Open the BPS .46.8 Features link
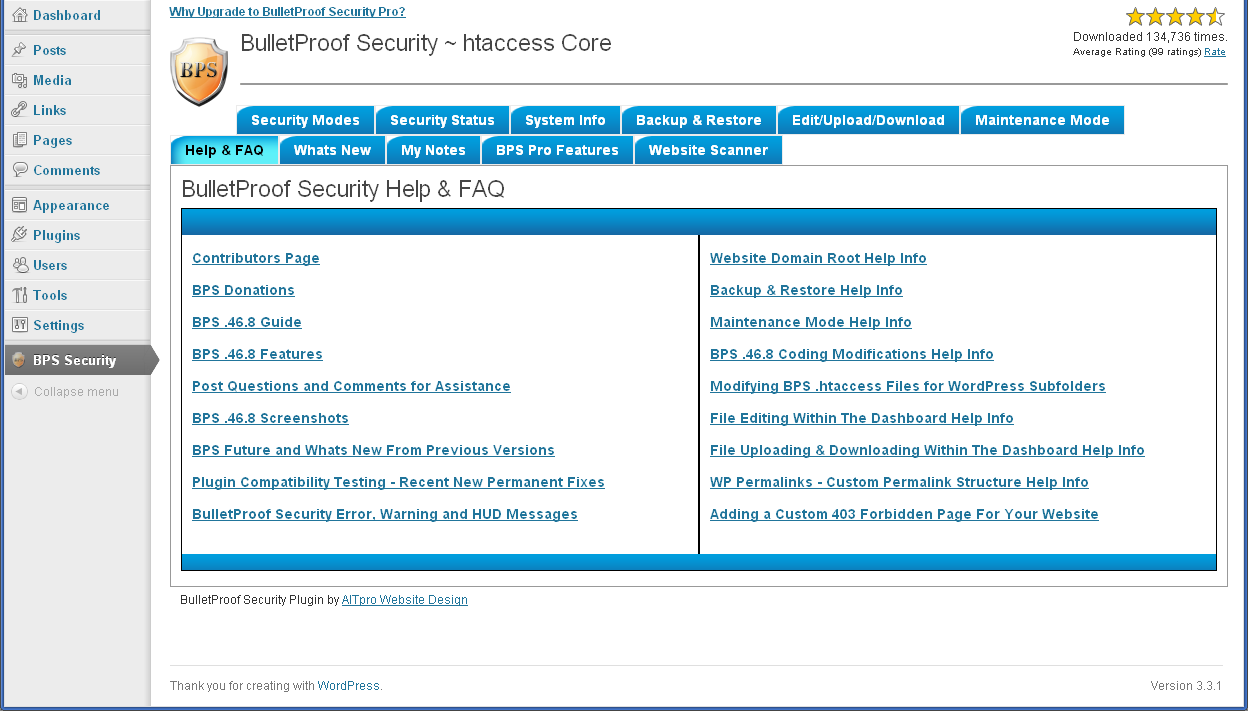1248x711 pixels. [257, 354]
